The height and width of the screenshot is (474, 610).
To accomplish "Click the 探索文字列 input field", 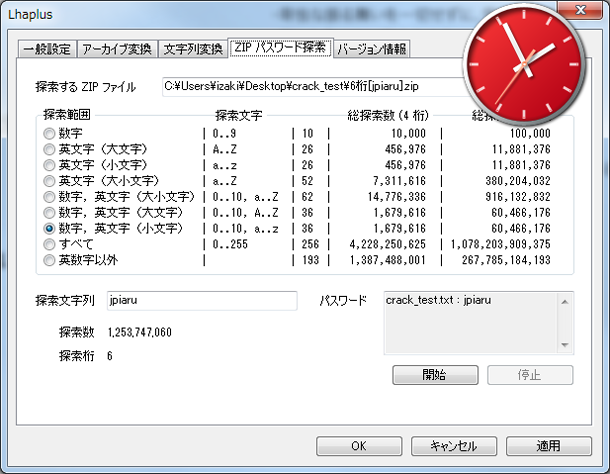I will pyautogui.click(x=202, y=301).
